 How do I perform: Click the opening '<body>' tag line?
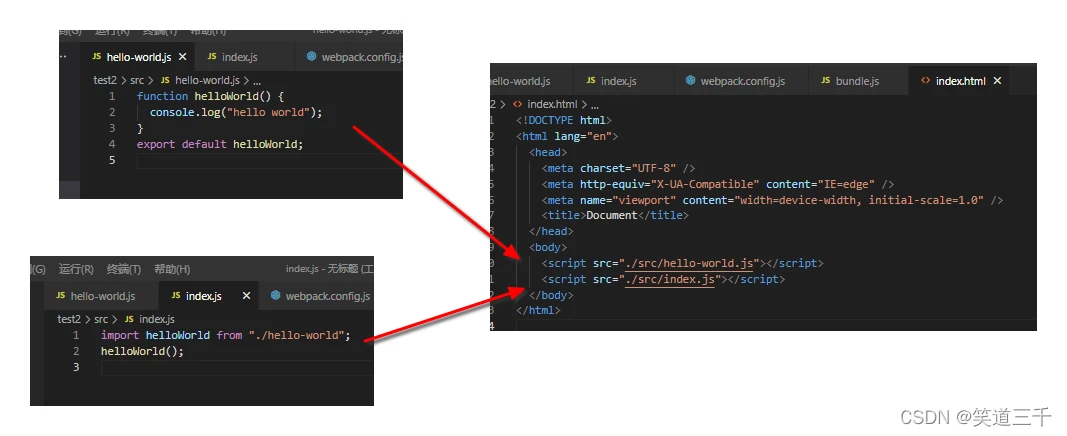548,247
